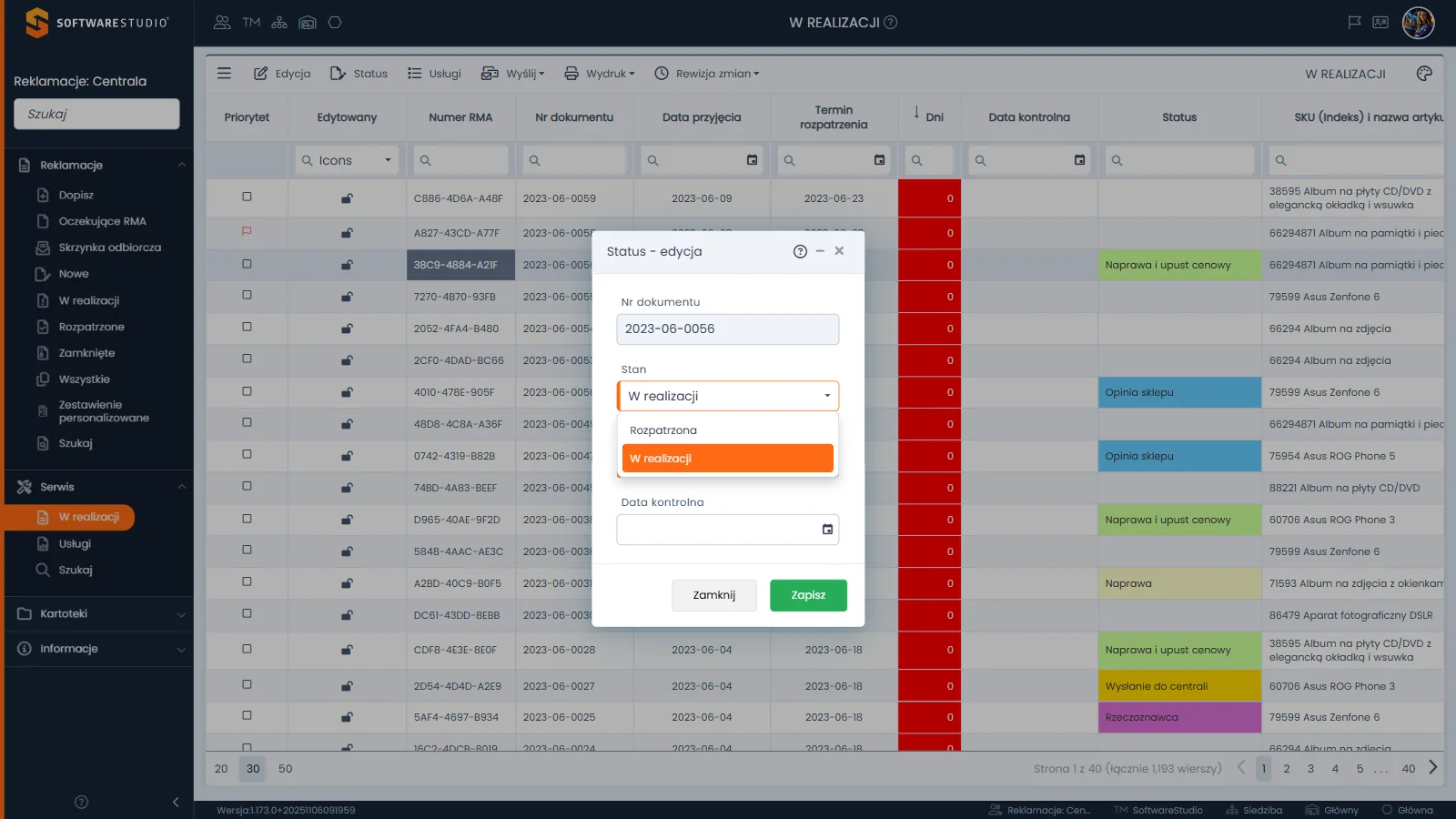Tick priority checkbox for row 7270-4B70-93FB
Viewport: 1456px width, 819px height.
pyautogui.click(x=247, y=295)
